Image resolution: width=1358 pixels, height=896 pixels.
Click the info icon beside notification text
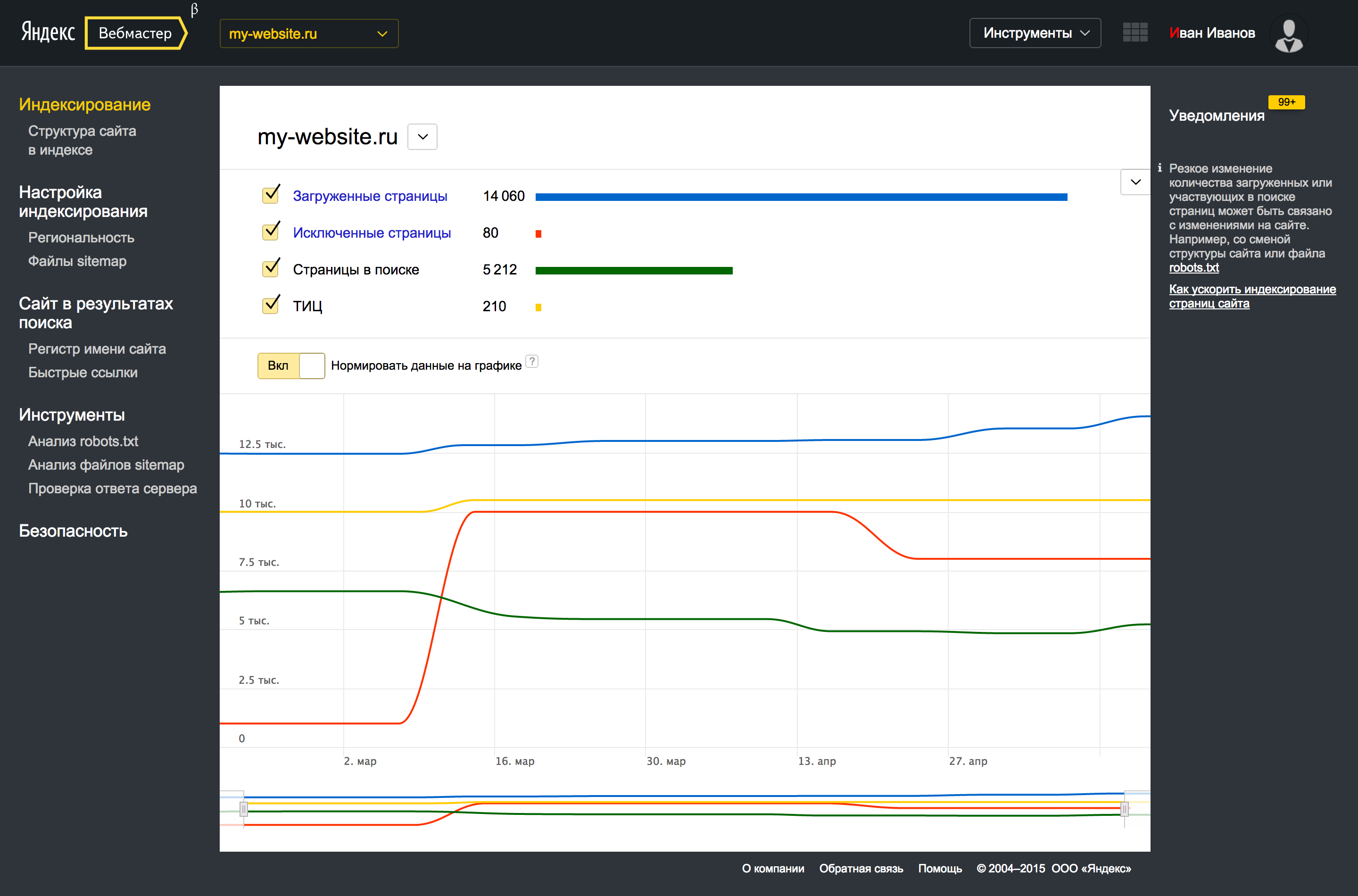pyautogui.click(x=1159, y=168)
